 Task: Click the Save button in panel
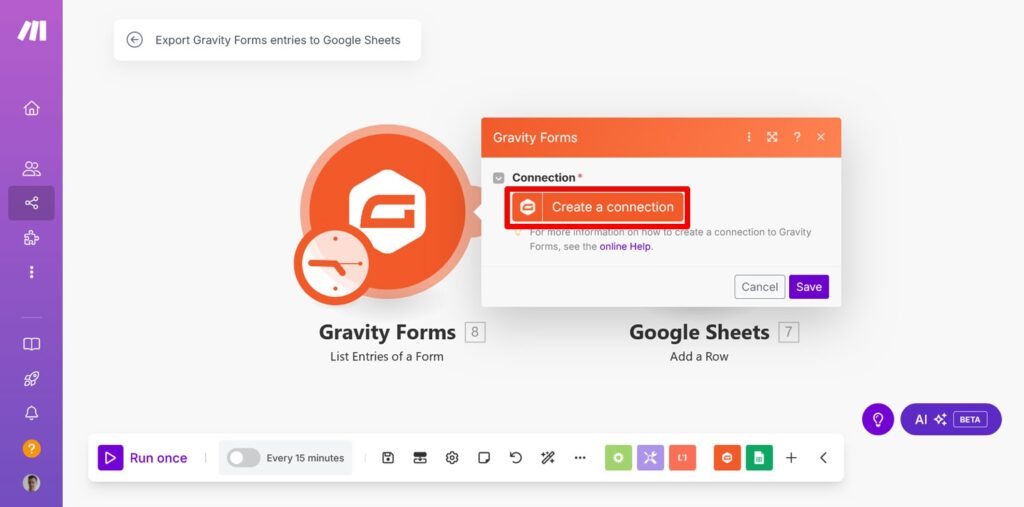click(x=808, y=287)
